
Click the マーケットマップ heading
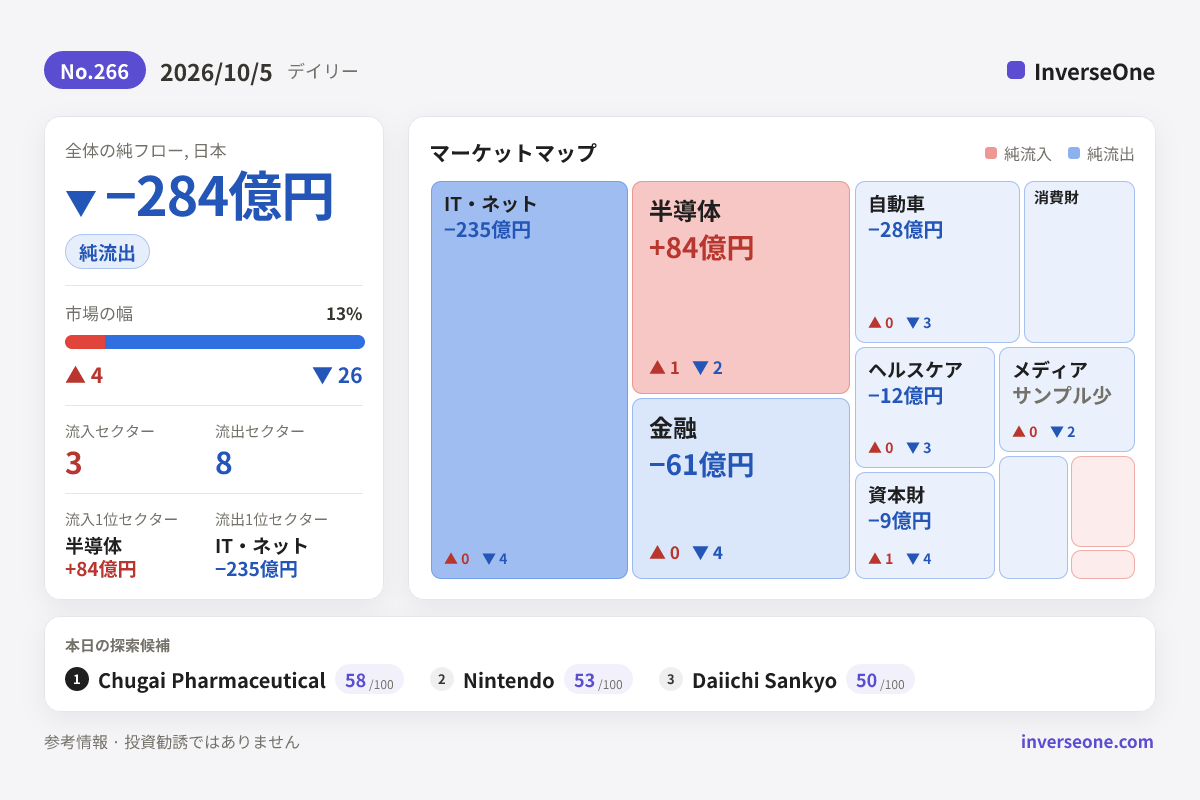coord(513,153)
